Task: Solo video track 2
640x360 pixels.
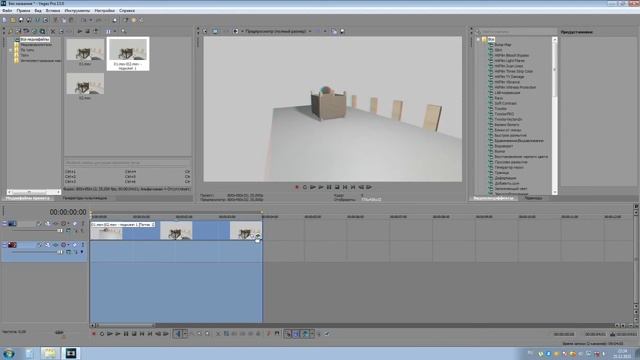Action: pos(83,245)
